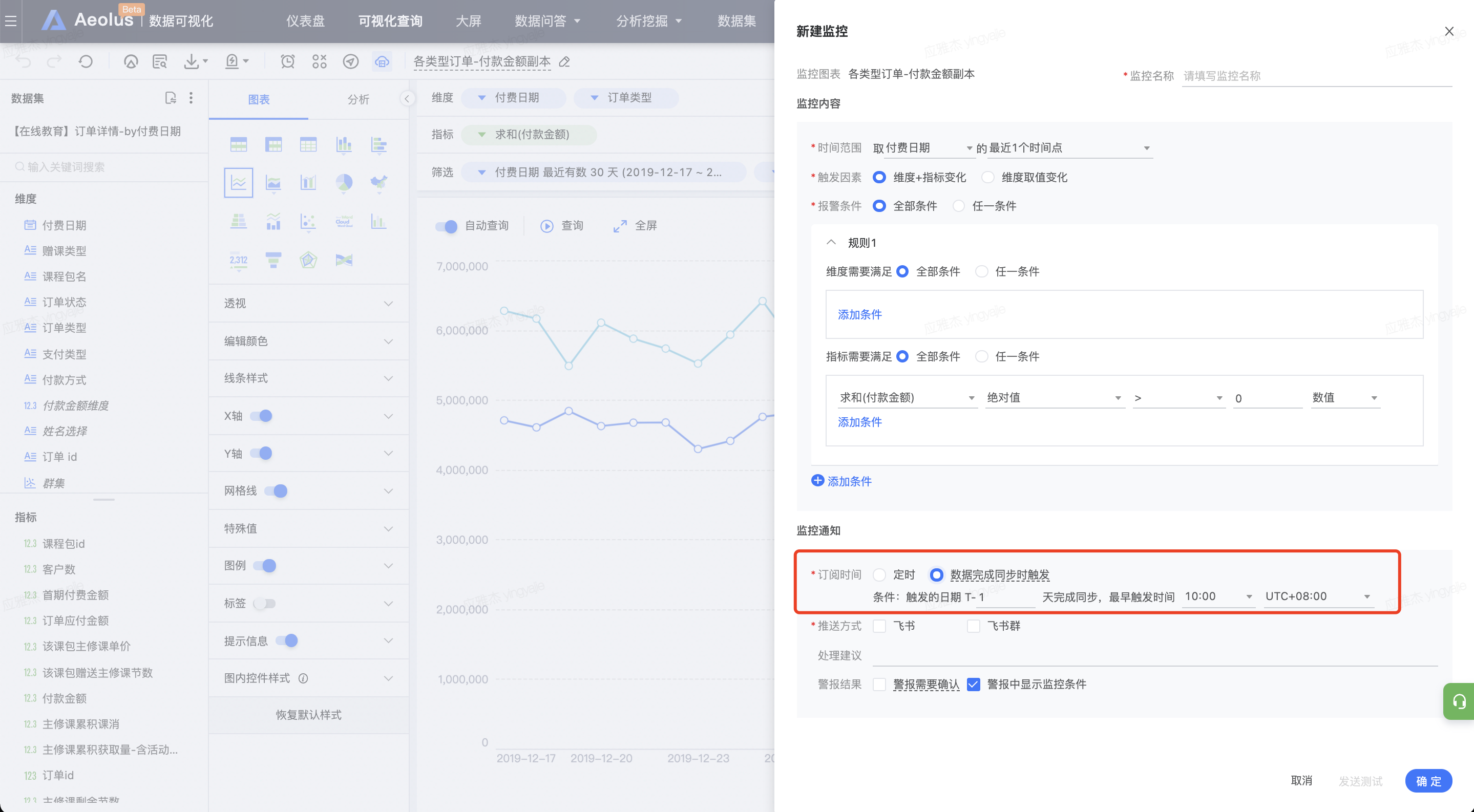This screenshot has width=1474, height=812.
Task: Open the 求和(付款金额) metric dropdown
Action: click(x=907, y=398)
